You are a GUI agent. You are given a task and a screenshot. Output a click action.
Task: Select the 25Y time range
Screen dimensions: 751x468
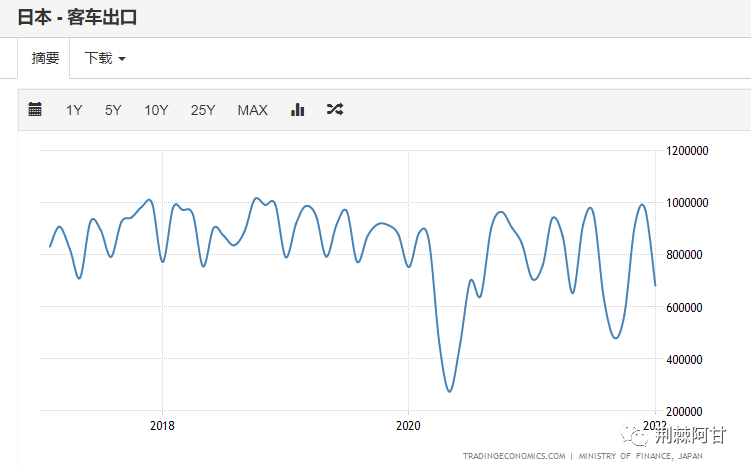click(203, 110)
